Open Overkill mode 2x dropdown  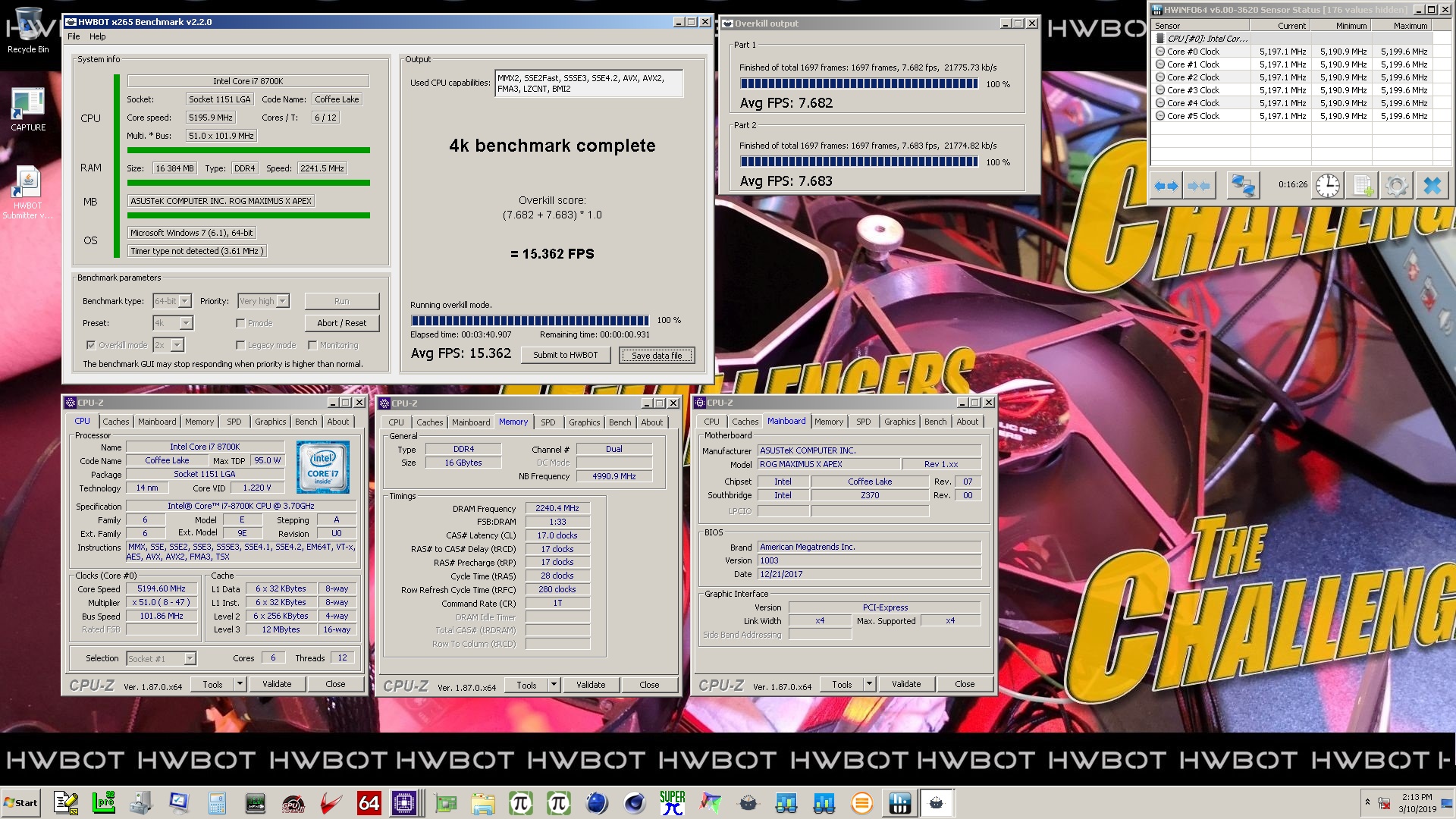pos(177,345)
